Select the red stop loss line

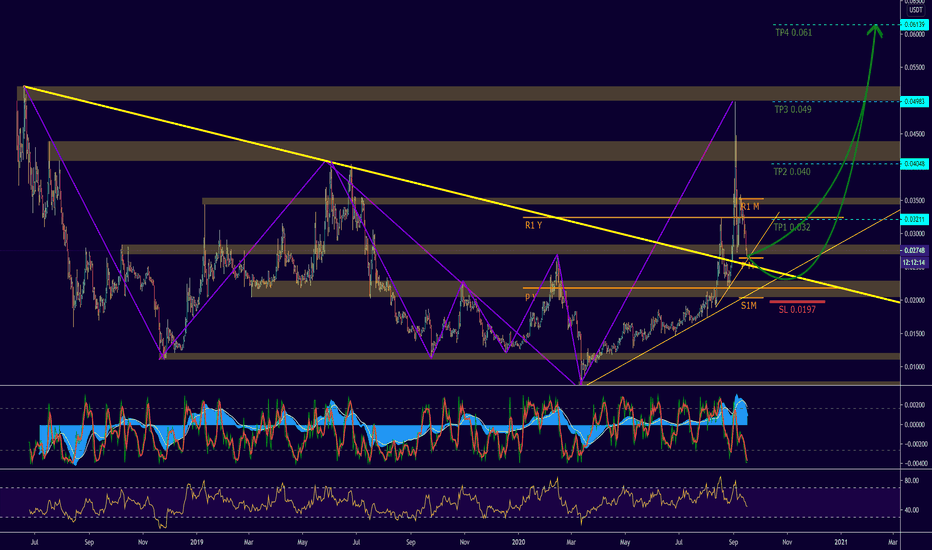[x=797, y=302]
